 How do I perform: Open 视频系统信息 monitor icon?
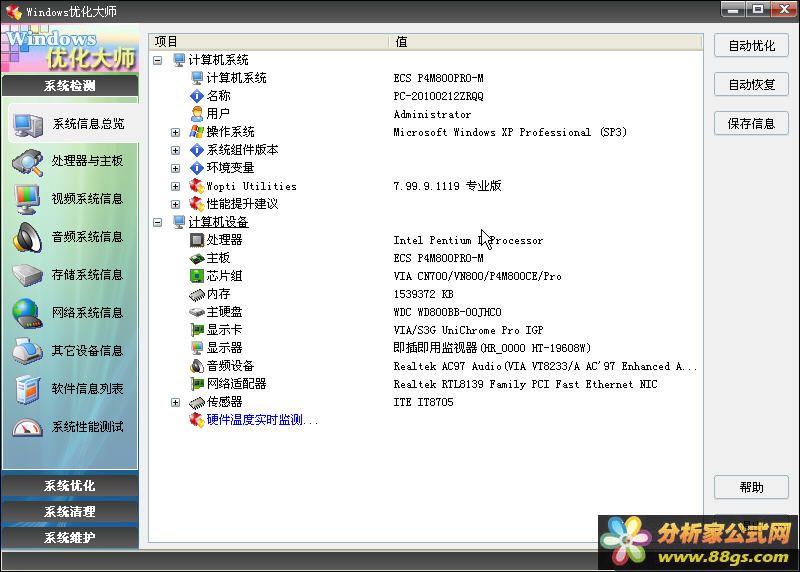pyautogui.click(x=27, y=200)
